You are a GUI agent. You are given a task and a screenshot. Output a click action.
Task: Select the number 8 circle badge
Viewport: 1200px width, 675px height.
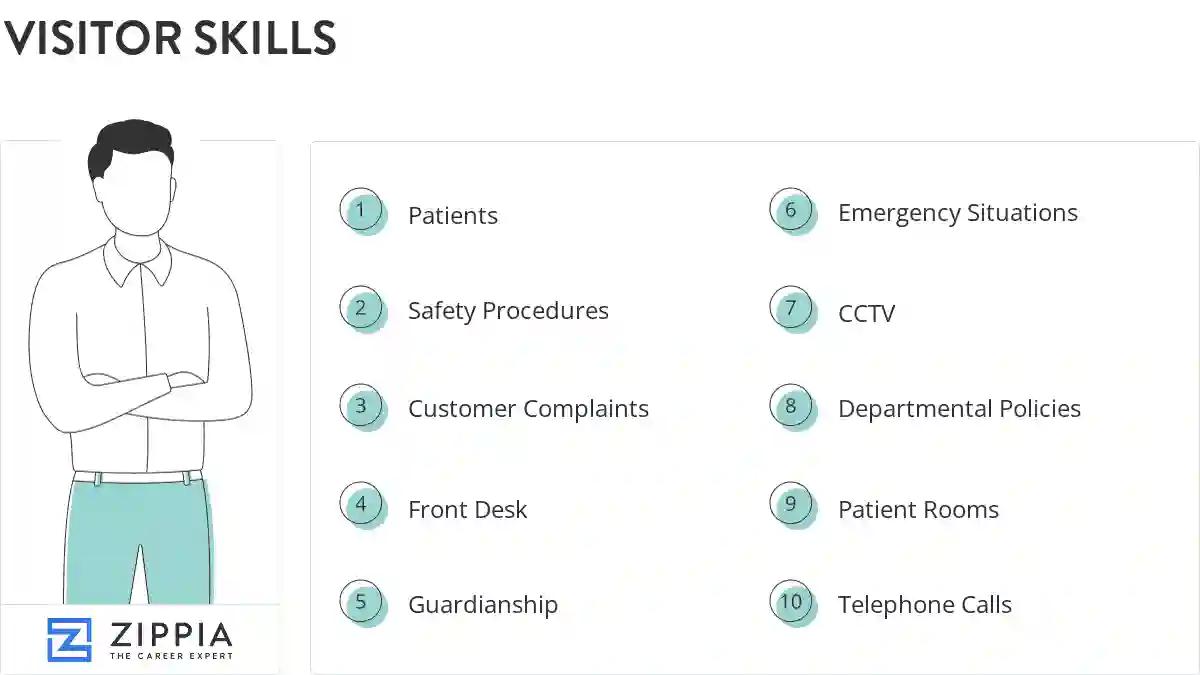click(x=791, y=407)
